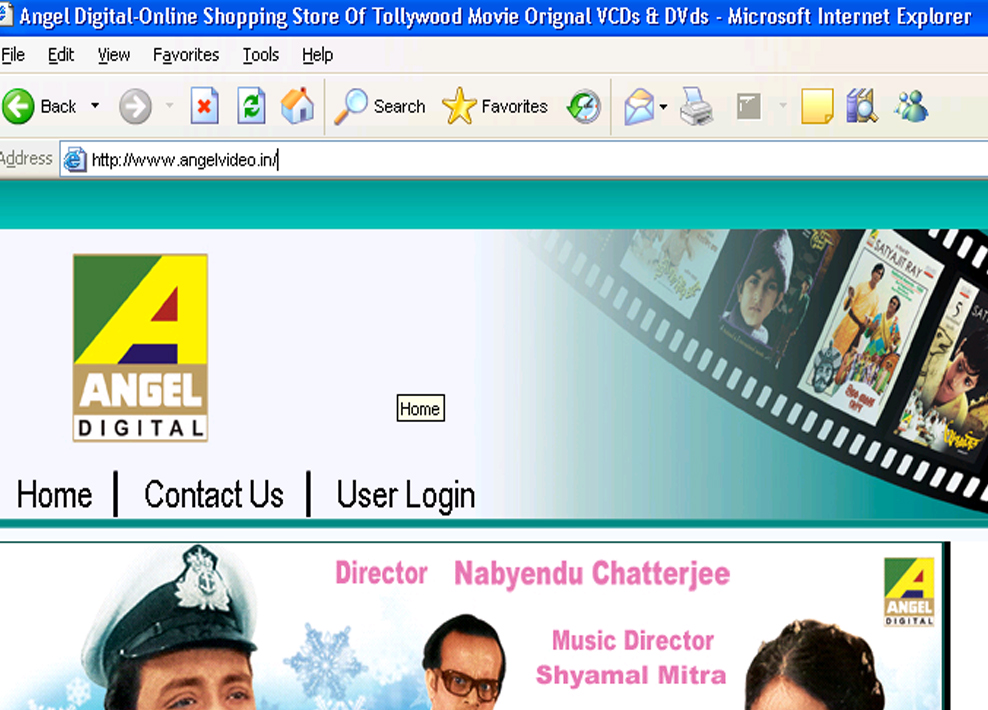Screen dimensions: 988x710
Task: Launch the Messenger people icon
Action: point(911,106)
